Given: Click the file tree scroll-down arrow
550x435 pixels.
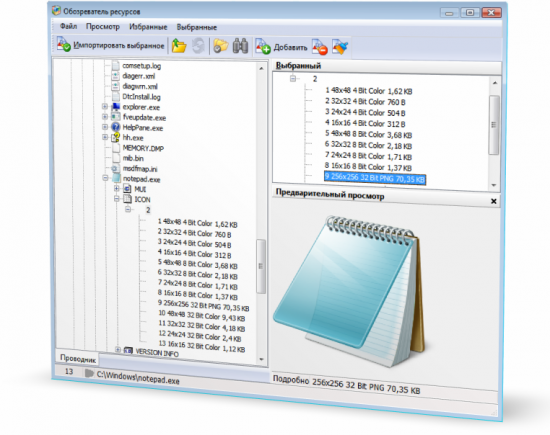Looking at the screenshot, I should point(261,359).
